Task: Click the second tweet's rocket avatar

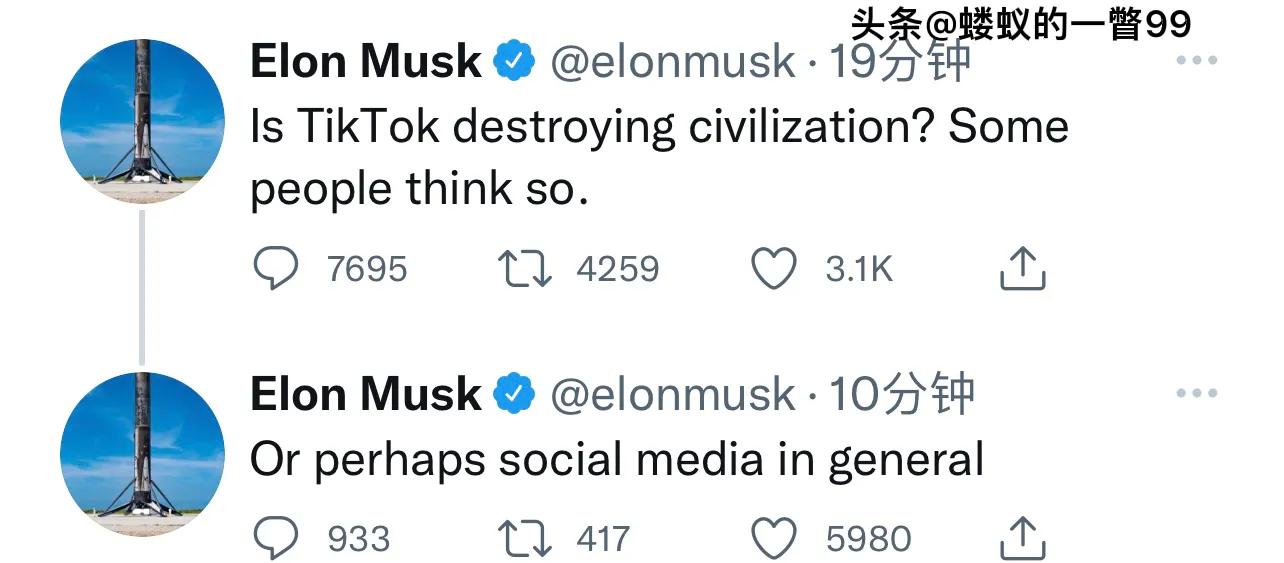Action: click(x=143, y=454)
